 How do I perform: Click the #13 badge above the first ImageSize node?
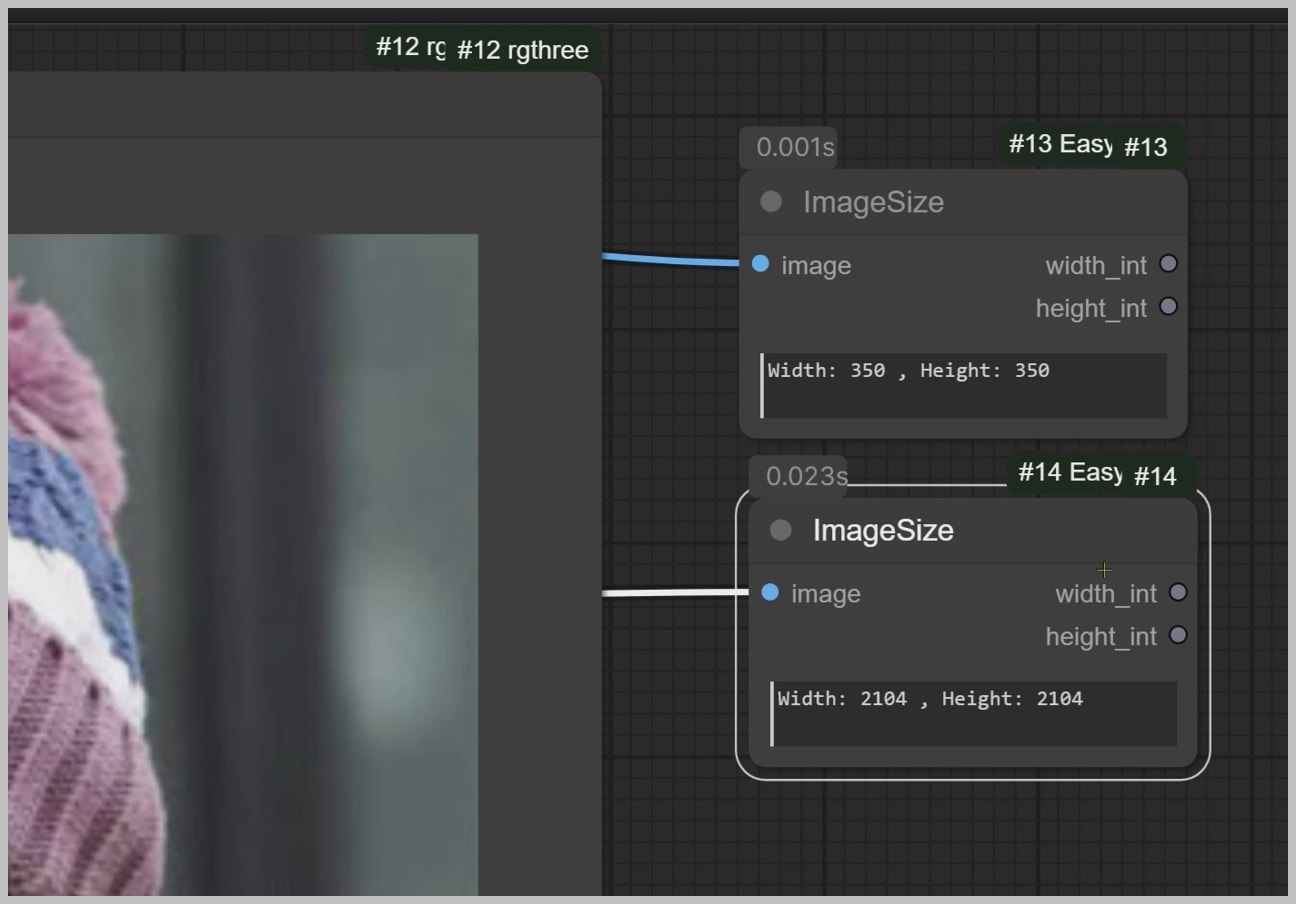(1147, 147)
